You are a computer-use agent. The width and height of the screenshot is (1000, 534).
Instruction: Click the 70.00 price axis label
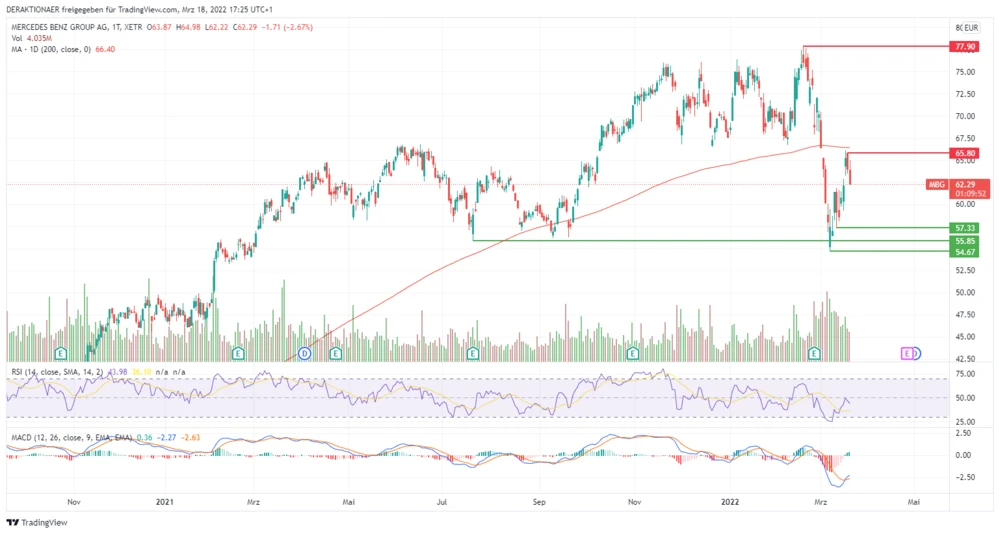(x=965, y=116)
